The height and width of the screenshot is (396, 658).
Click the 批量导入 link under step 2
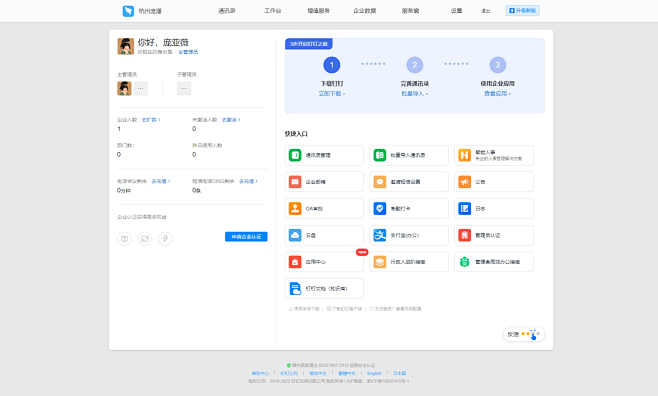(x=415, y=94)
